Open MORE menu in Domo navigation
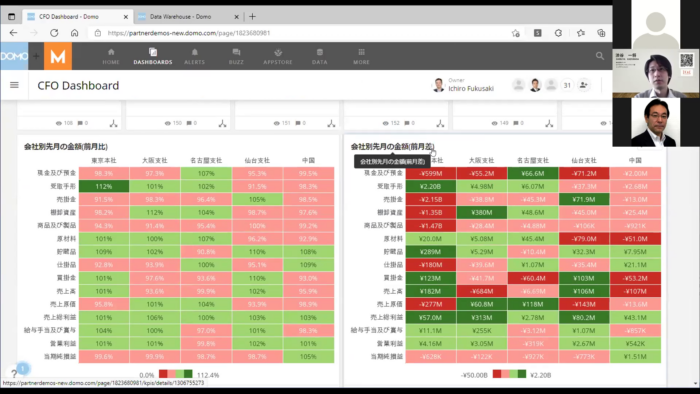The height and width of the screenshot is (394, 700). coord(361,57)
